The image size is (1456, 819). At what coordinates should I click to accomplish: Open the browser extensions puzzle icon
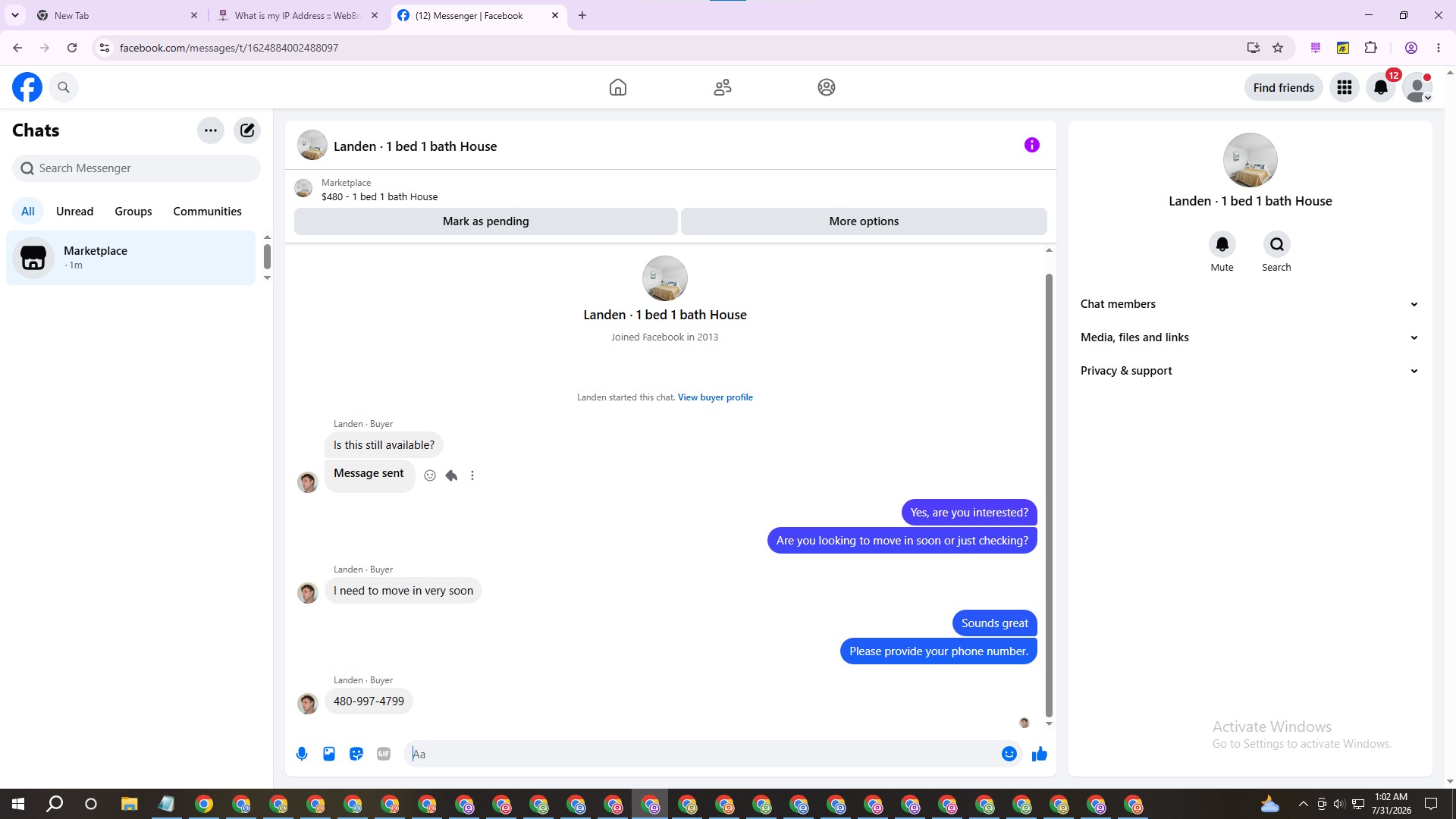tap(1370, 48)
